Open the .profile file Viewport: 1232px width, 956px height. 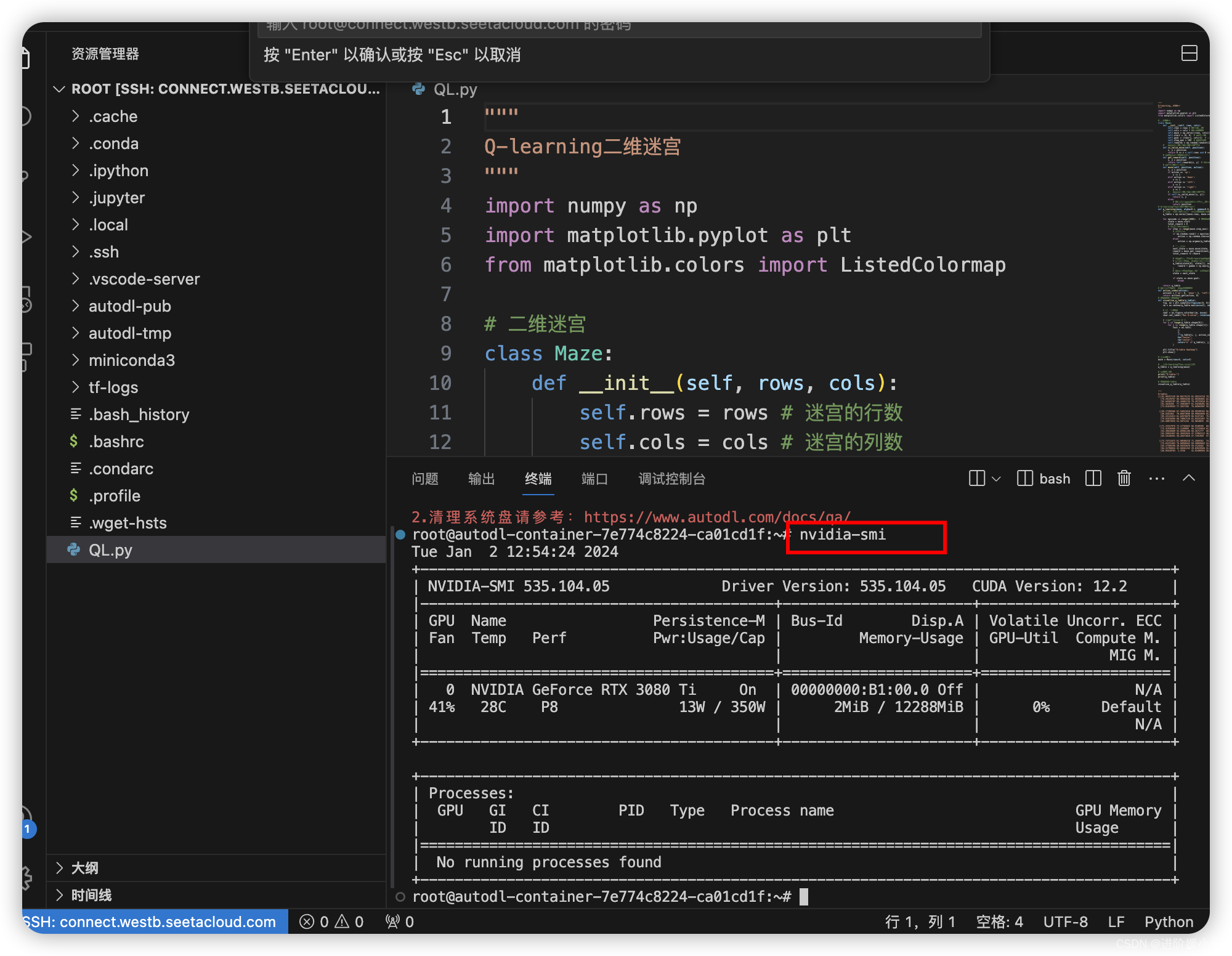(x=216, y=496)
